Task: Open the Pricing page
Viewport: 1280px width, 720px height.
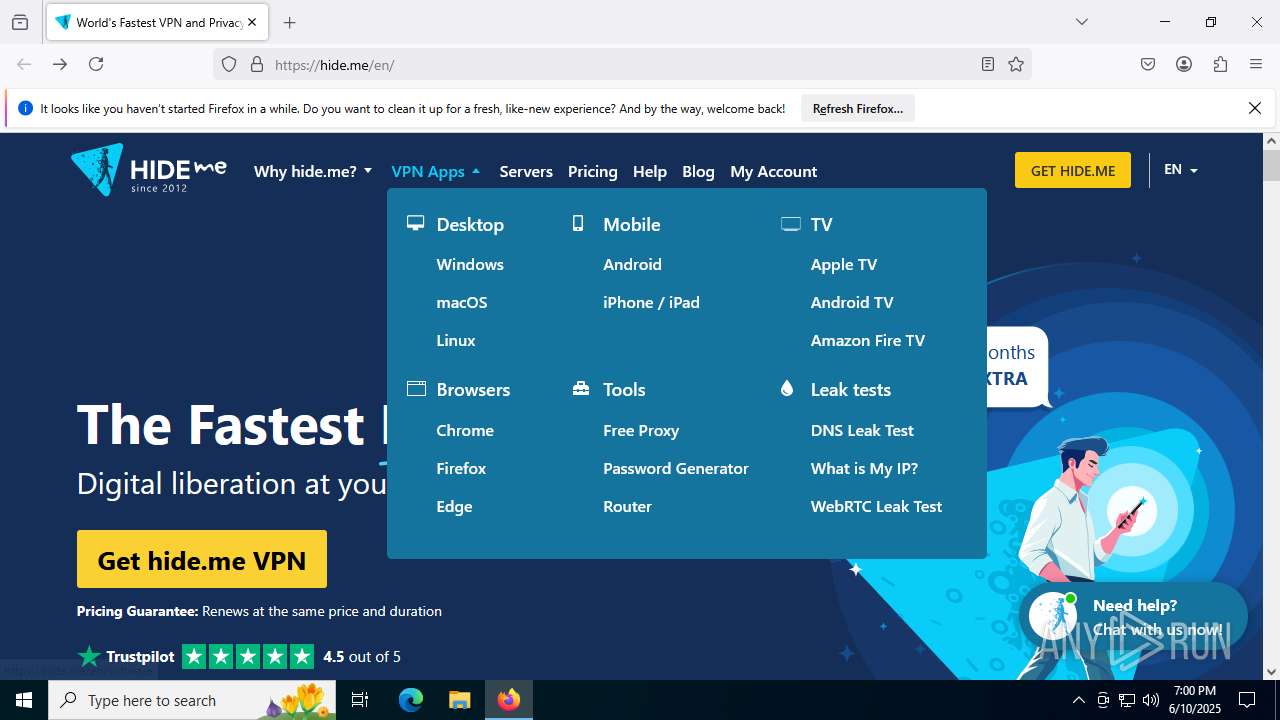Action: (593, 171)
